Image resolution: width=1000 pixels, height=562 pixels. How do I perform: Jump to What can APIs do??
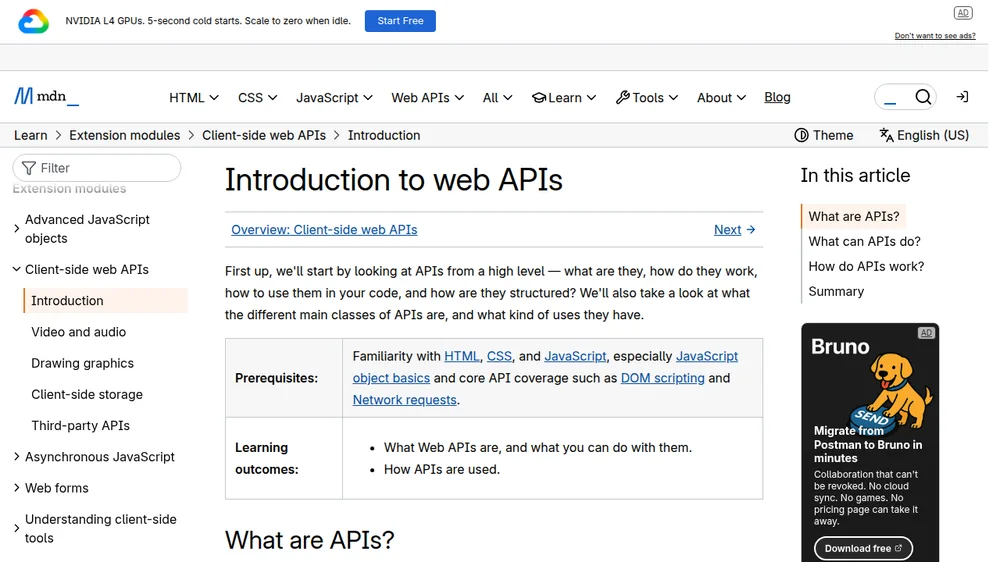click(x=864, y=241)
